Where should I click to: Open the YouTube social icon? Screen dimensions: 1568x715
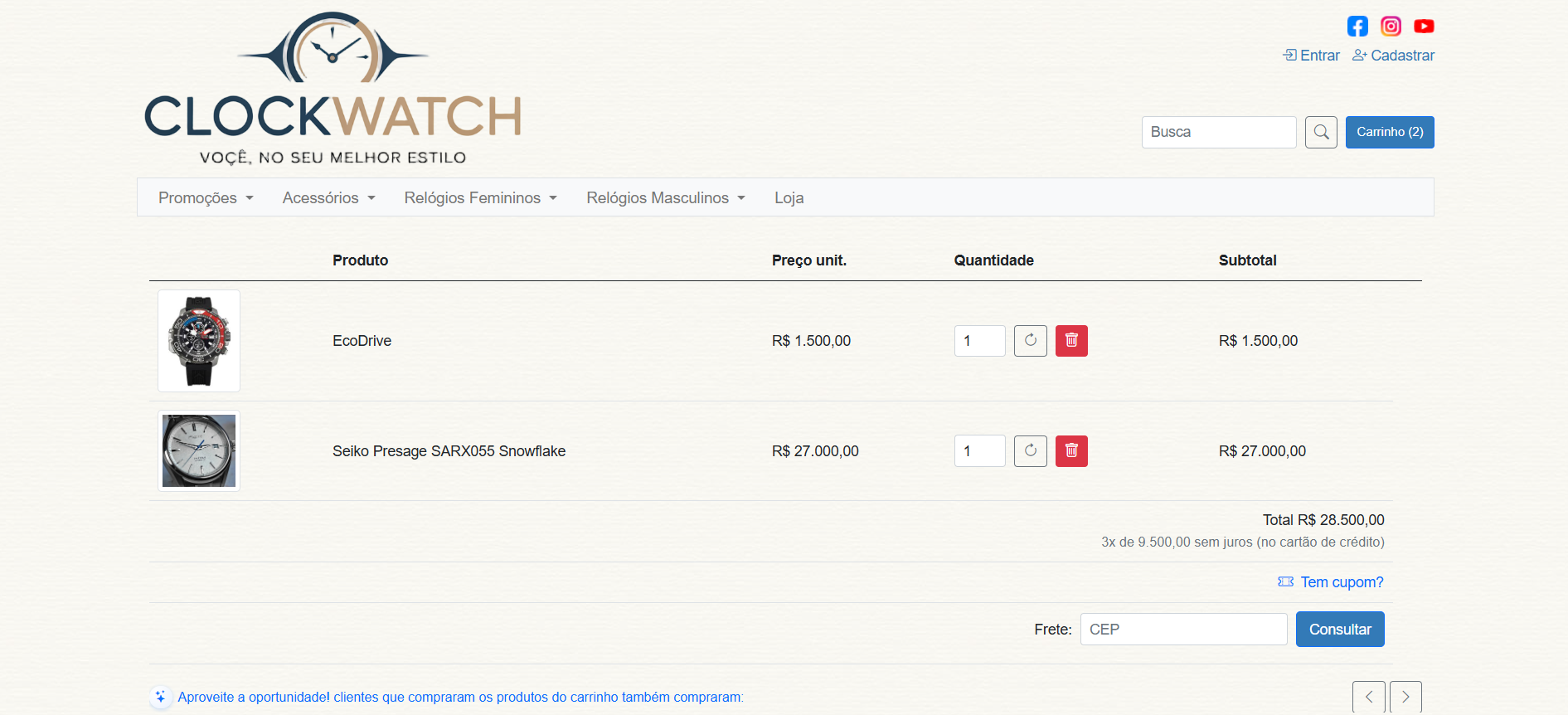tap(1424, 27)
